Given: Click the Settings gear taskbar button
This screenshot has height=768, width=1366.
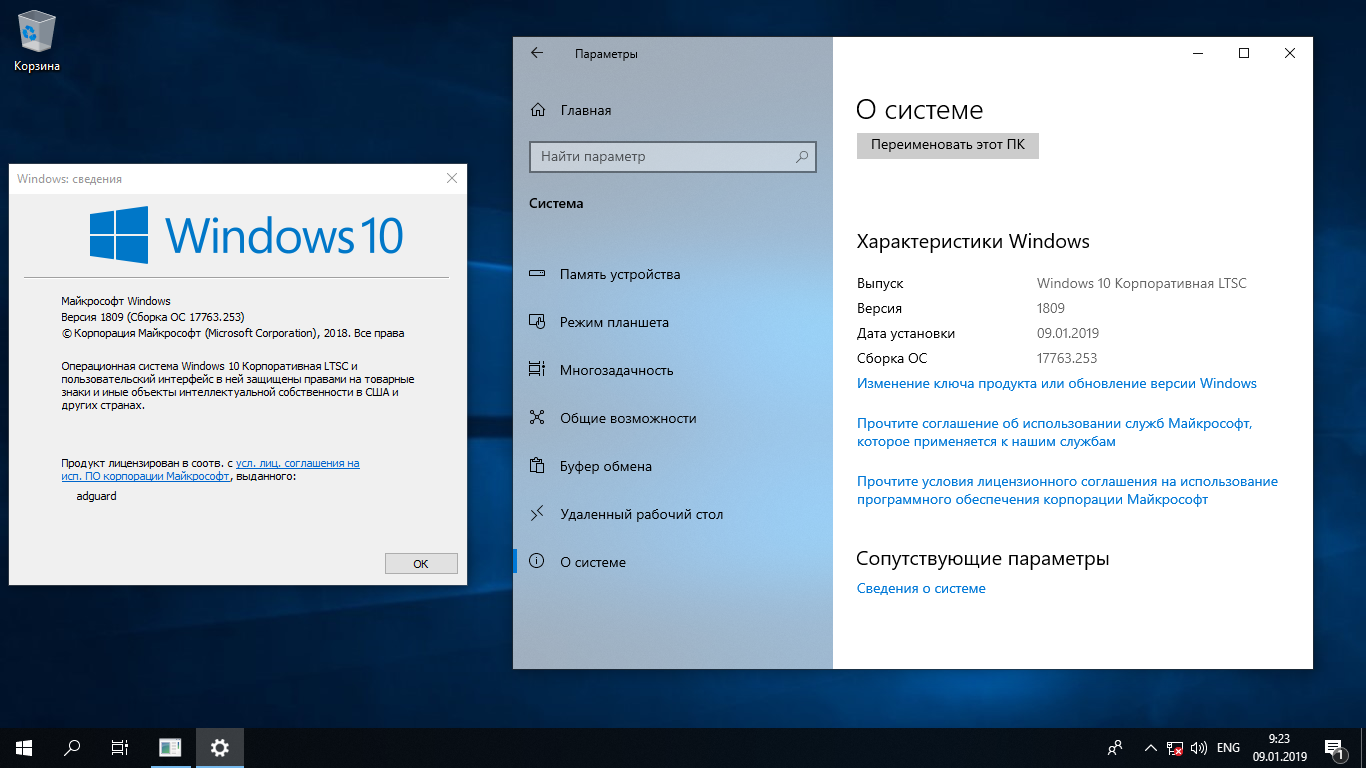Looking at the screenshot, I should tap(220, 747).
